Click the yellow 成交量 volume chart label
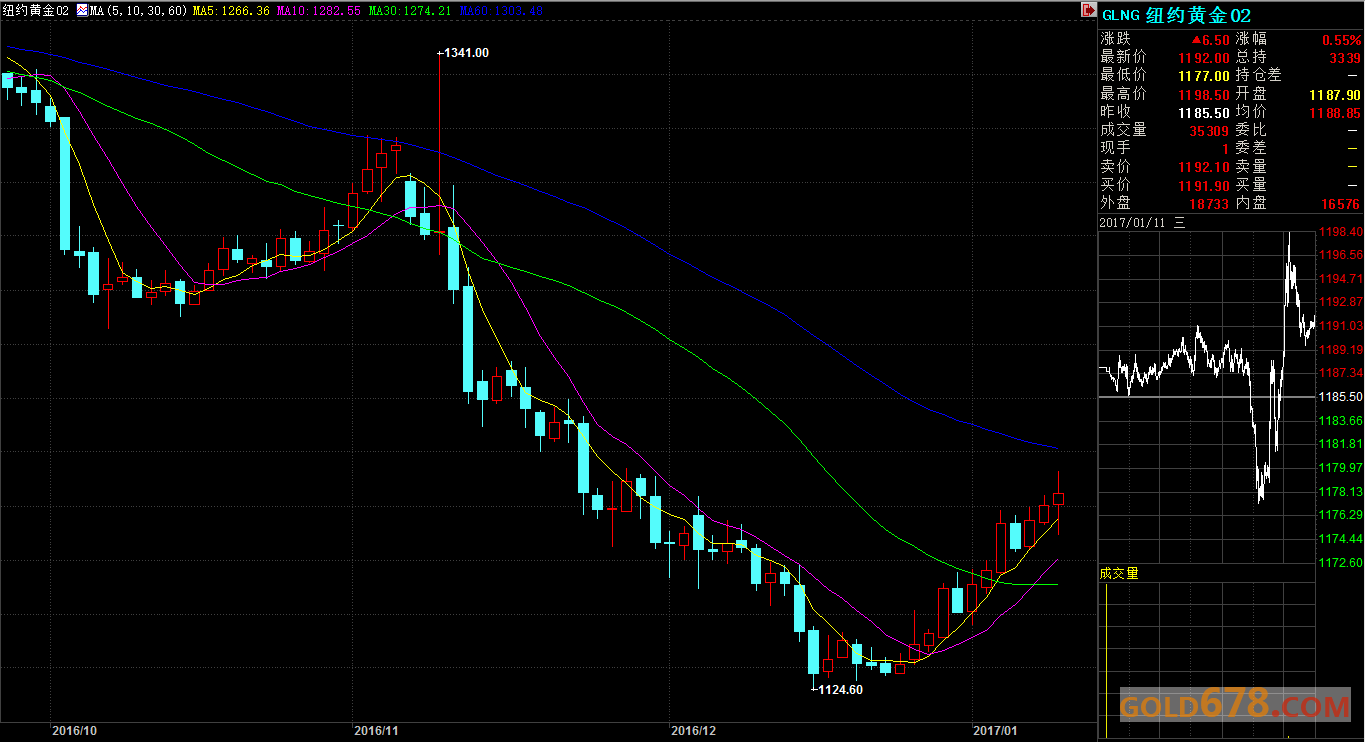This screenshot has height=742, width=1366. [1119, 574]
